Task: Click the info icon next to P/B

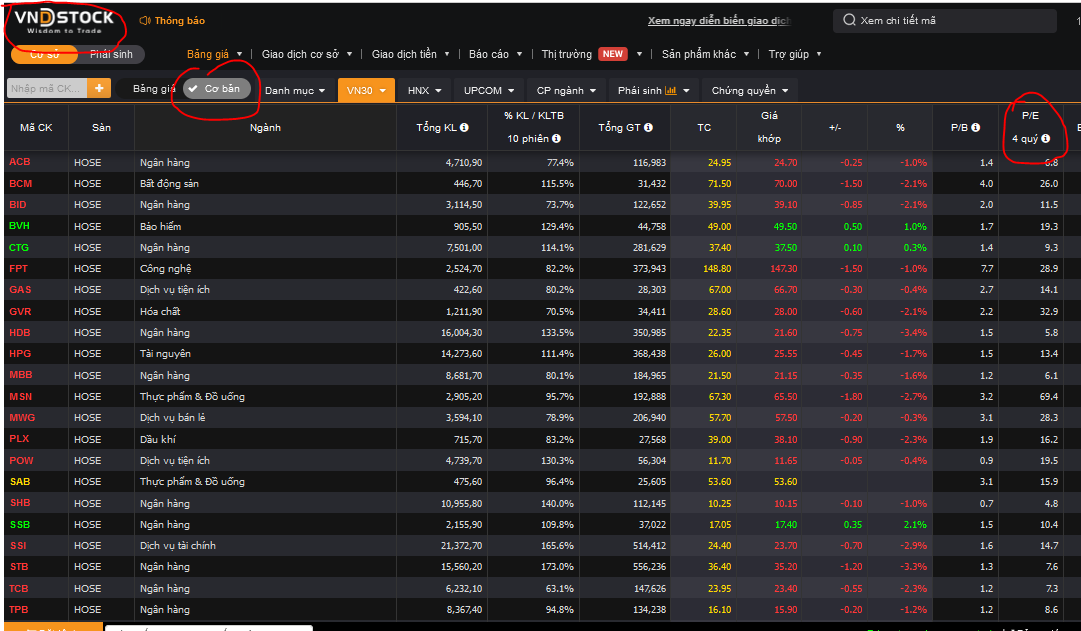Action: tap(976, 128)
